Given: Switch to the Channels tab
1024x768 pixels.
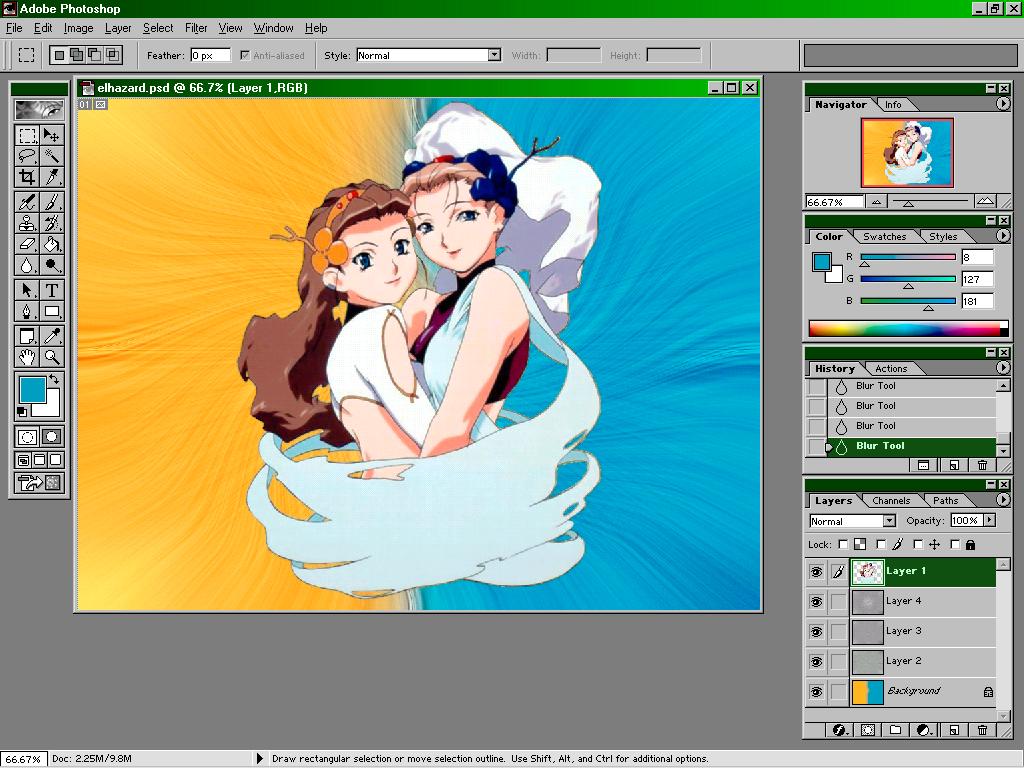Looking at the screenshot, I should click(890, 501).
